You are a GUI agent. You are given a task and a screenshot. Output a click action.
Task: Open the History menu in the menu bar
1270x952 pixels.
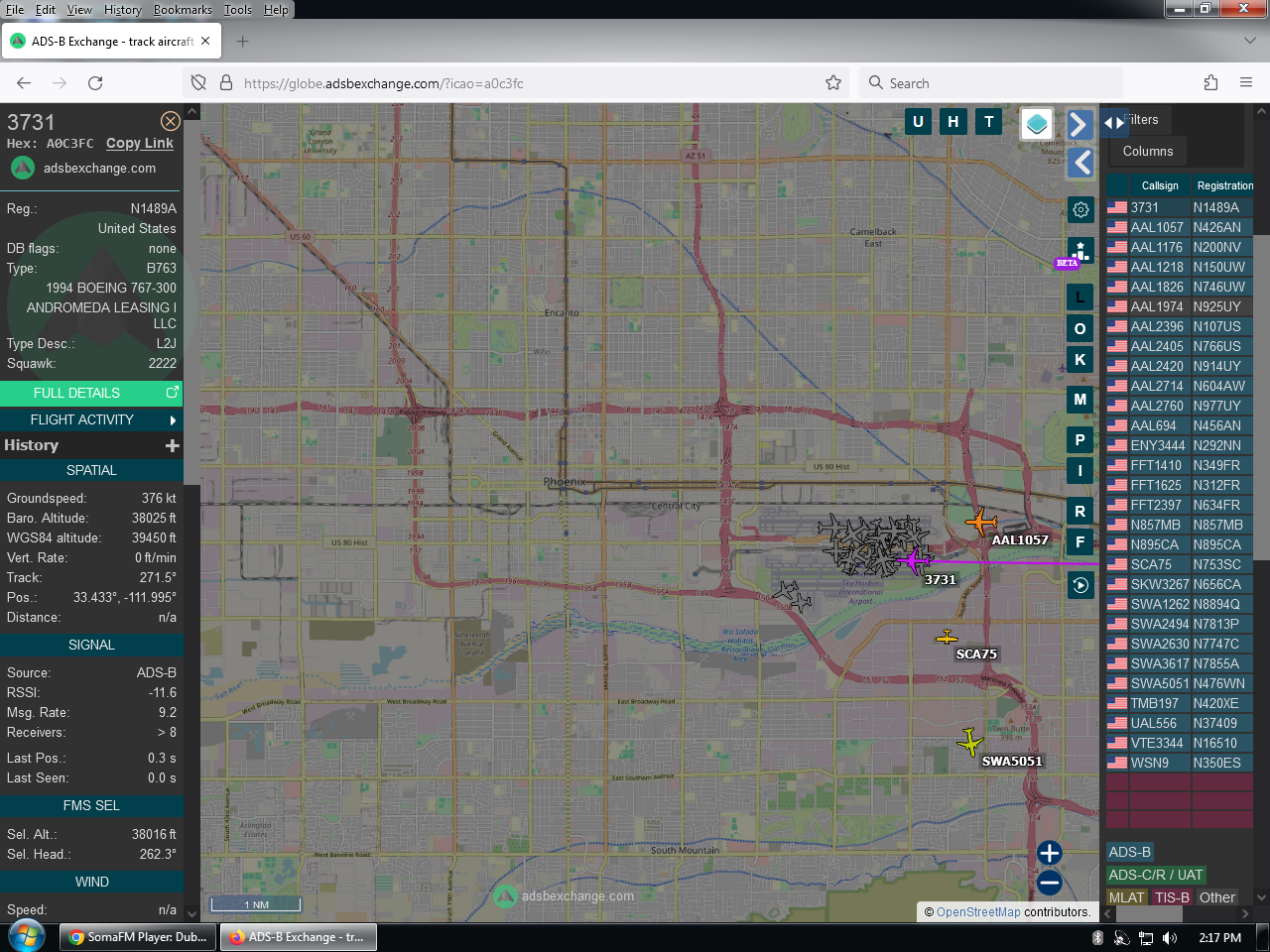(x=123, y=10)
